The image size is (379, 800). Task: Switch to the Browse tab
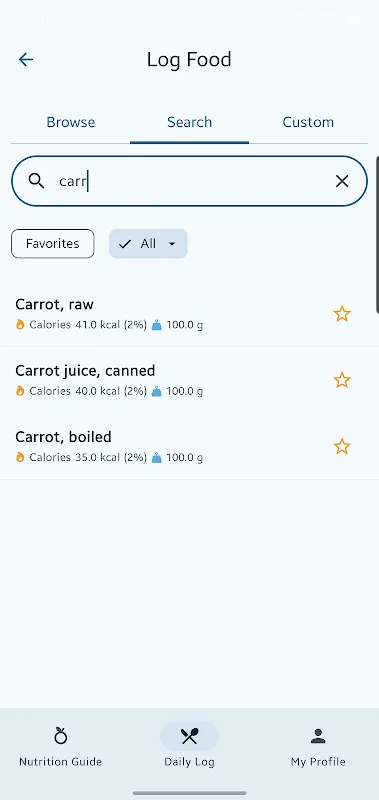pos(70,122)
